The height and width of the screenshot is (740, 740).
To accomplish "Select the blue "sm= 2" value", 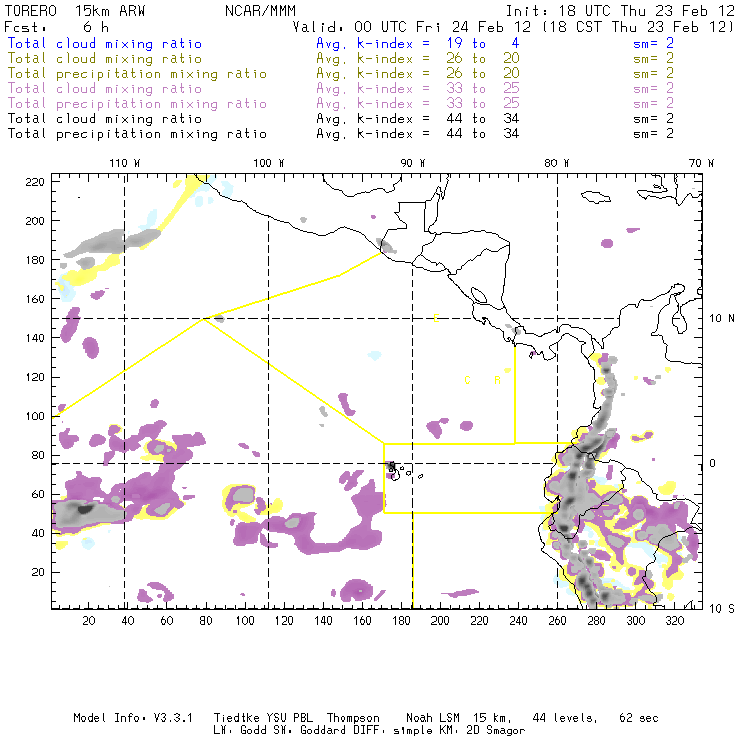I will pyautogui.click(x=653, y=44).
